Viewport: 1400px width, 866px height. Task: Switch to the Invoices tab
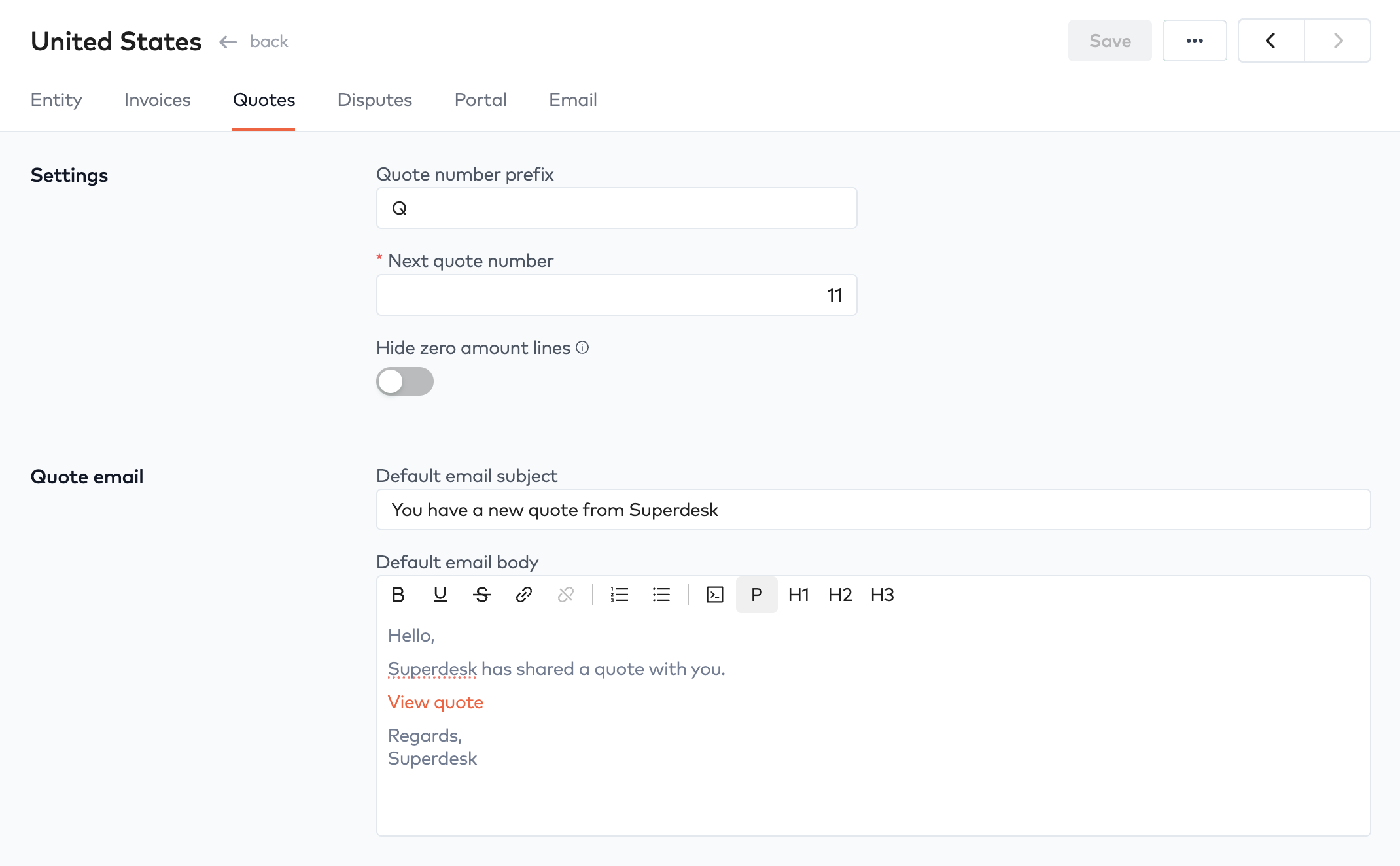click(158, 99)
